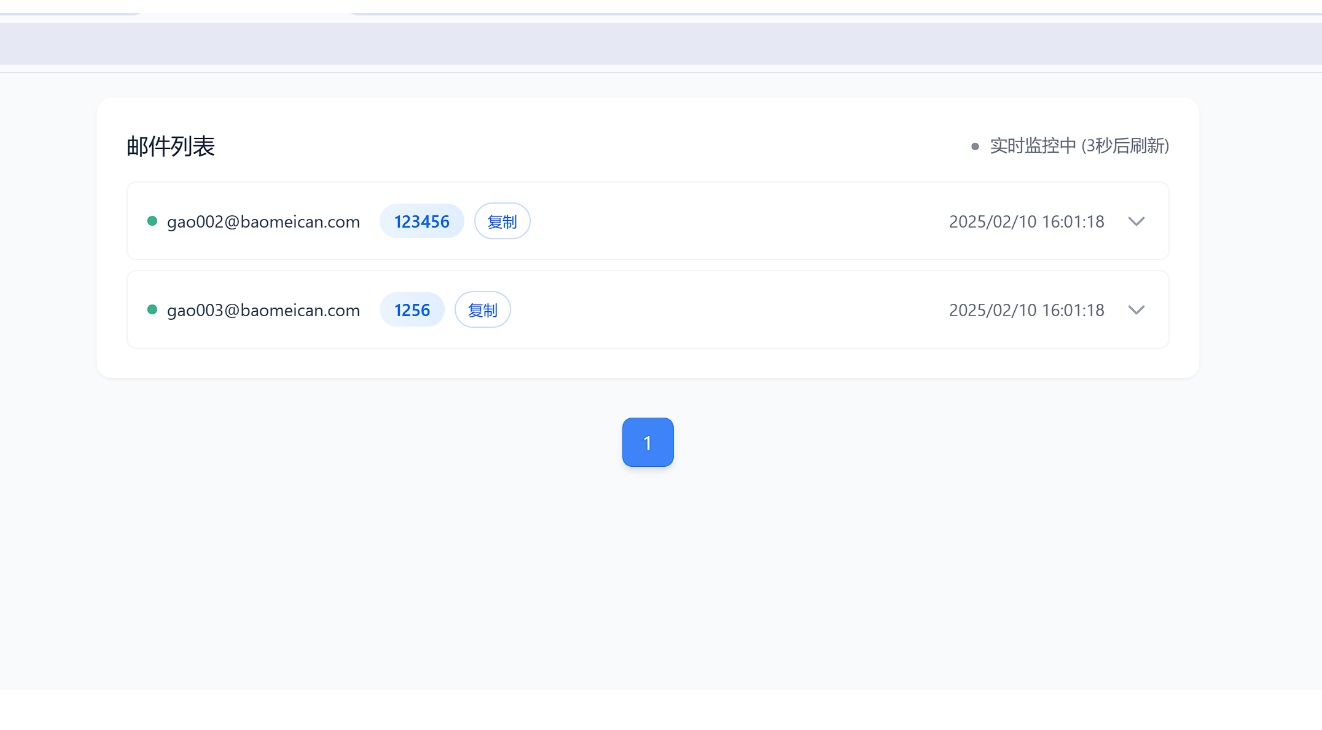Expand the gao002@baomeican.com mail row chevron
The image size is (1322, 730).
click(x=1136, y=221)
